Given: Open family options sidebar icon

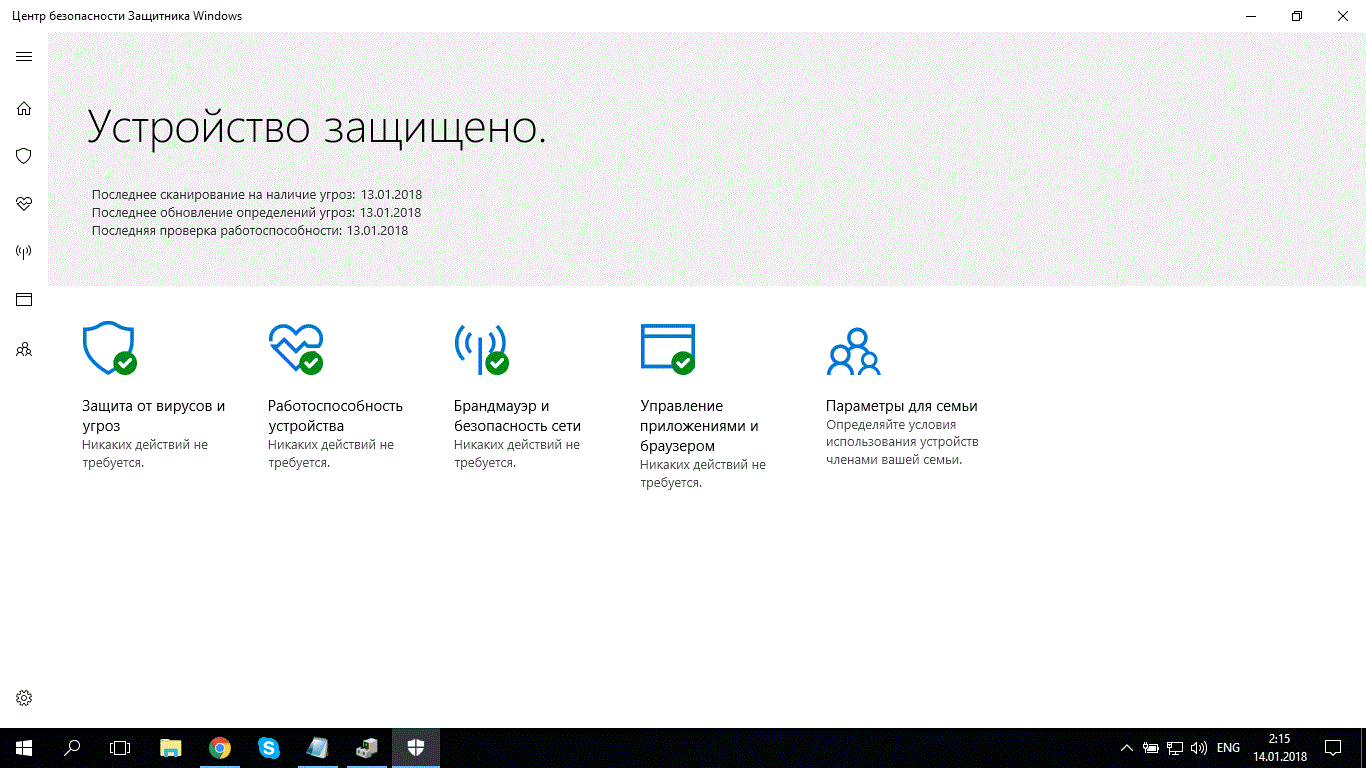Looking at the screenshot, I should pos(24,350).
